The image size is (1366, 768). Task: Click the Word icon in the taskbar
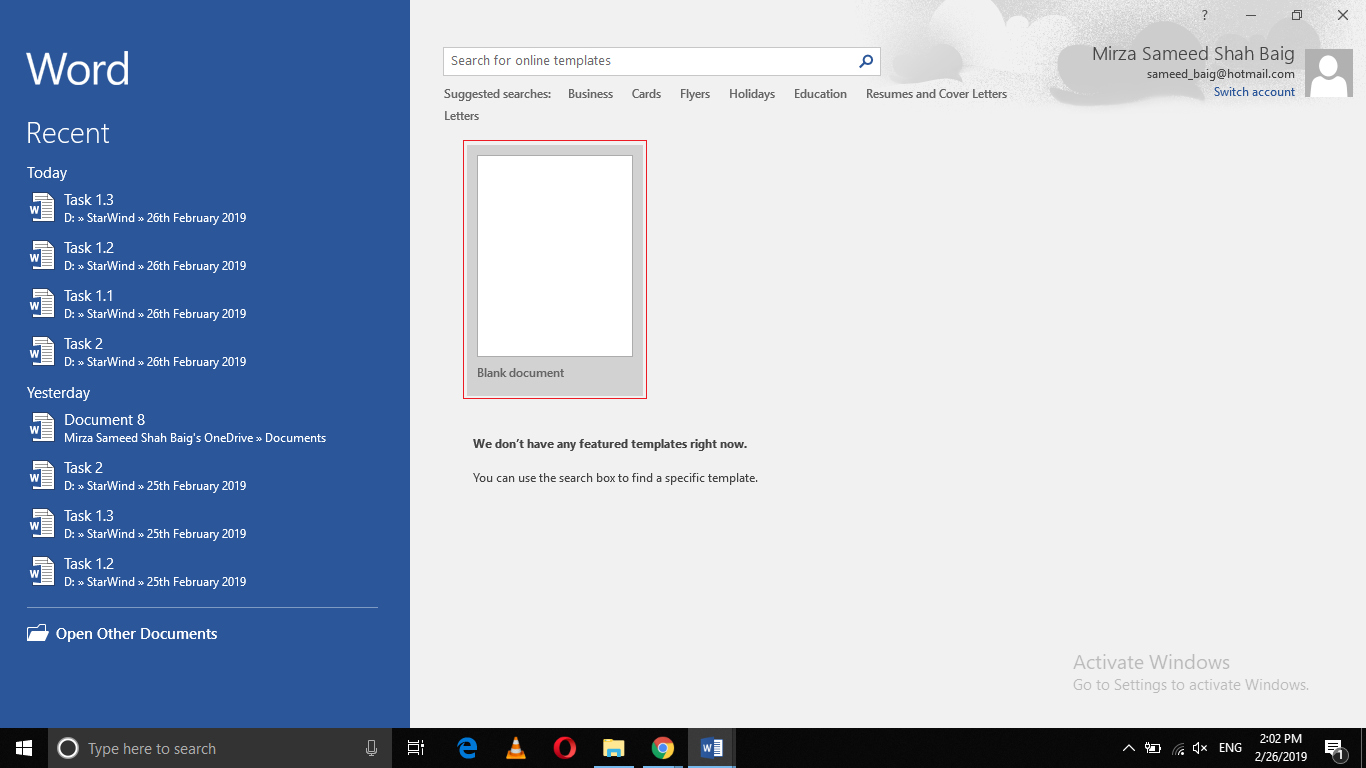tap(712, 748)
